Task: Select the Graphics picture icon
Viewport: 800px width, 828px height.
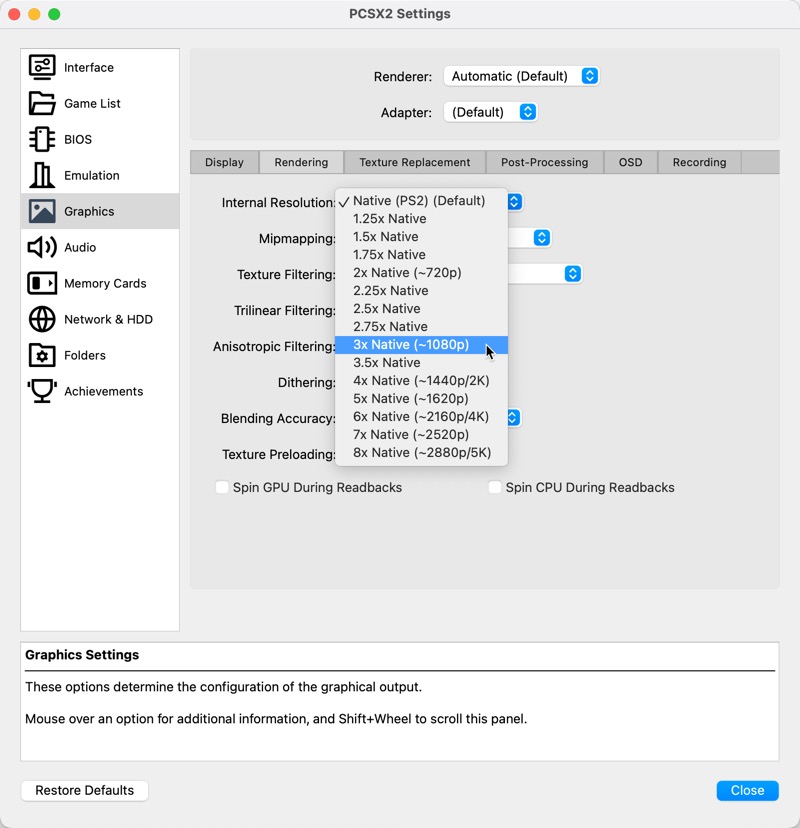Action: click(42, 211)
